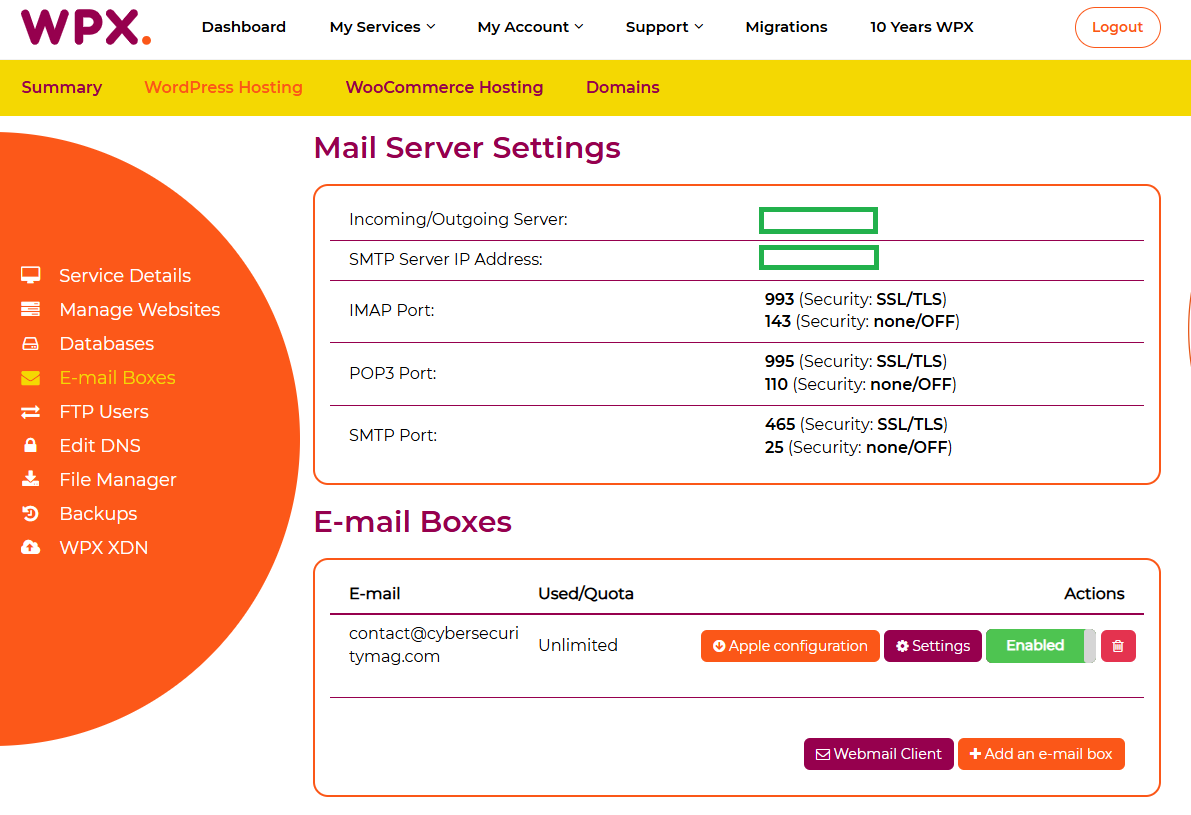Click the POP3 port 995 SSL/TLS line

[855, 362]
